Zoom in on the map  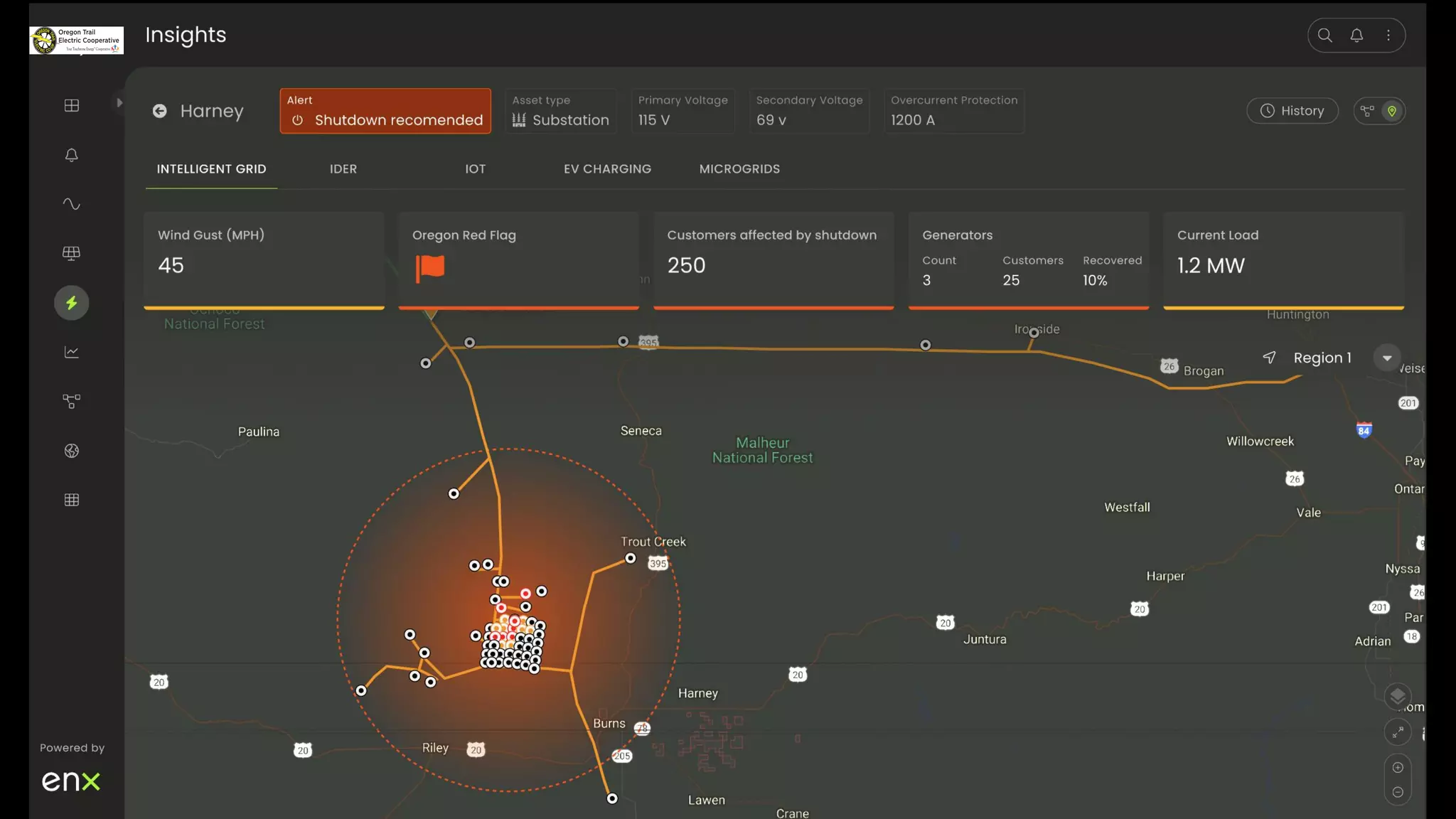tap(1398, 768)
